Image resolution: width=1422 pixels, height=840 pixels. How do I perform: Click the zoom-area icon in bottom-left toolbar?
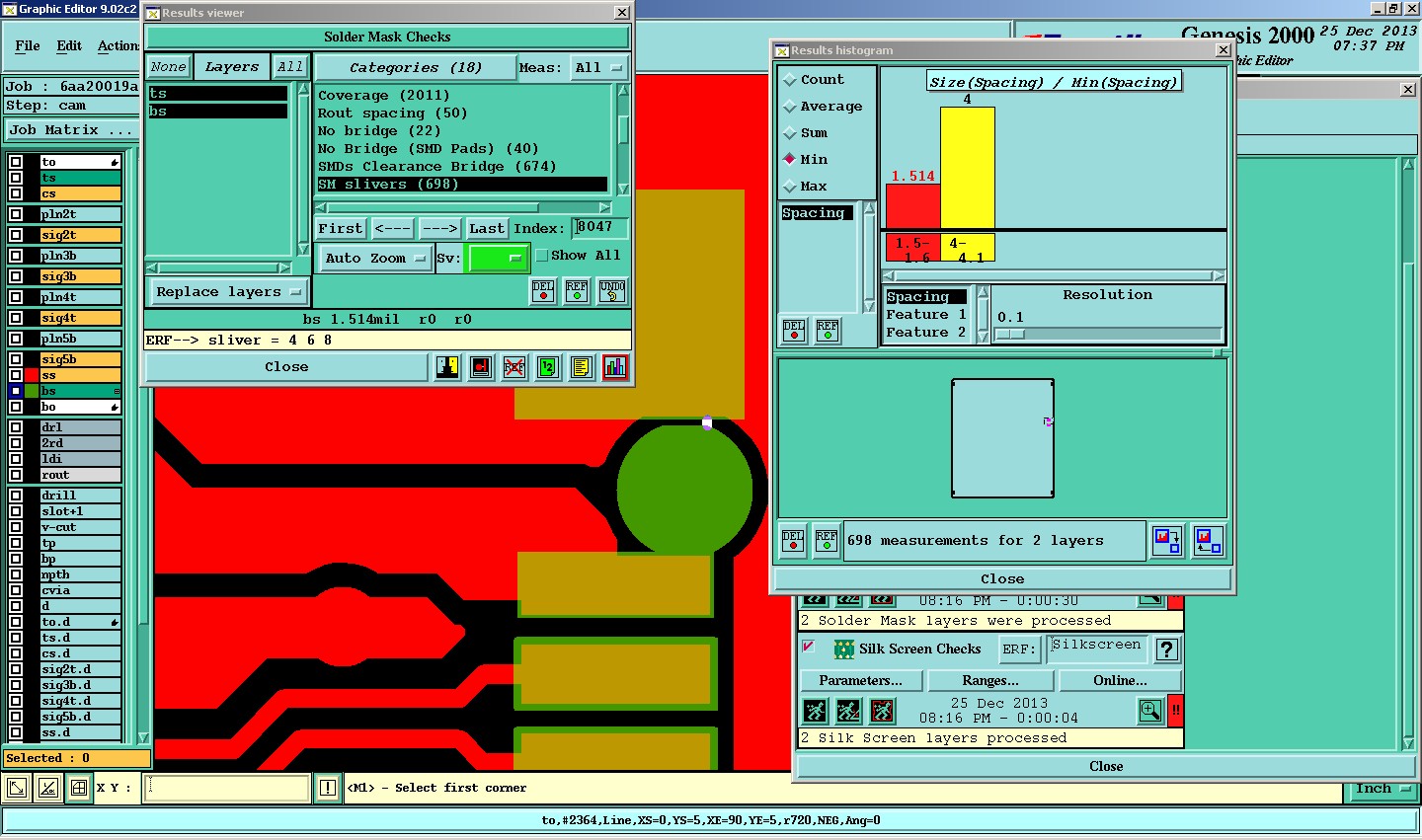coord(17,788)
